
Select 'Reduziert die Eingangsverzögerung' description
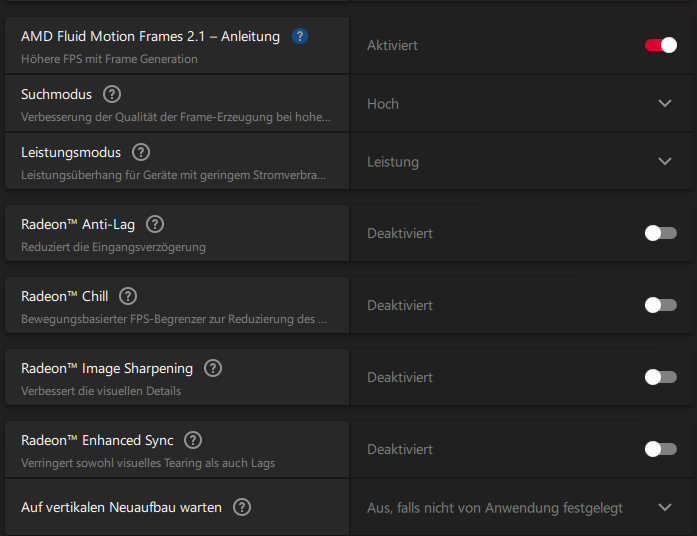pos(113,247)
